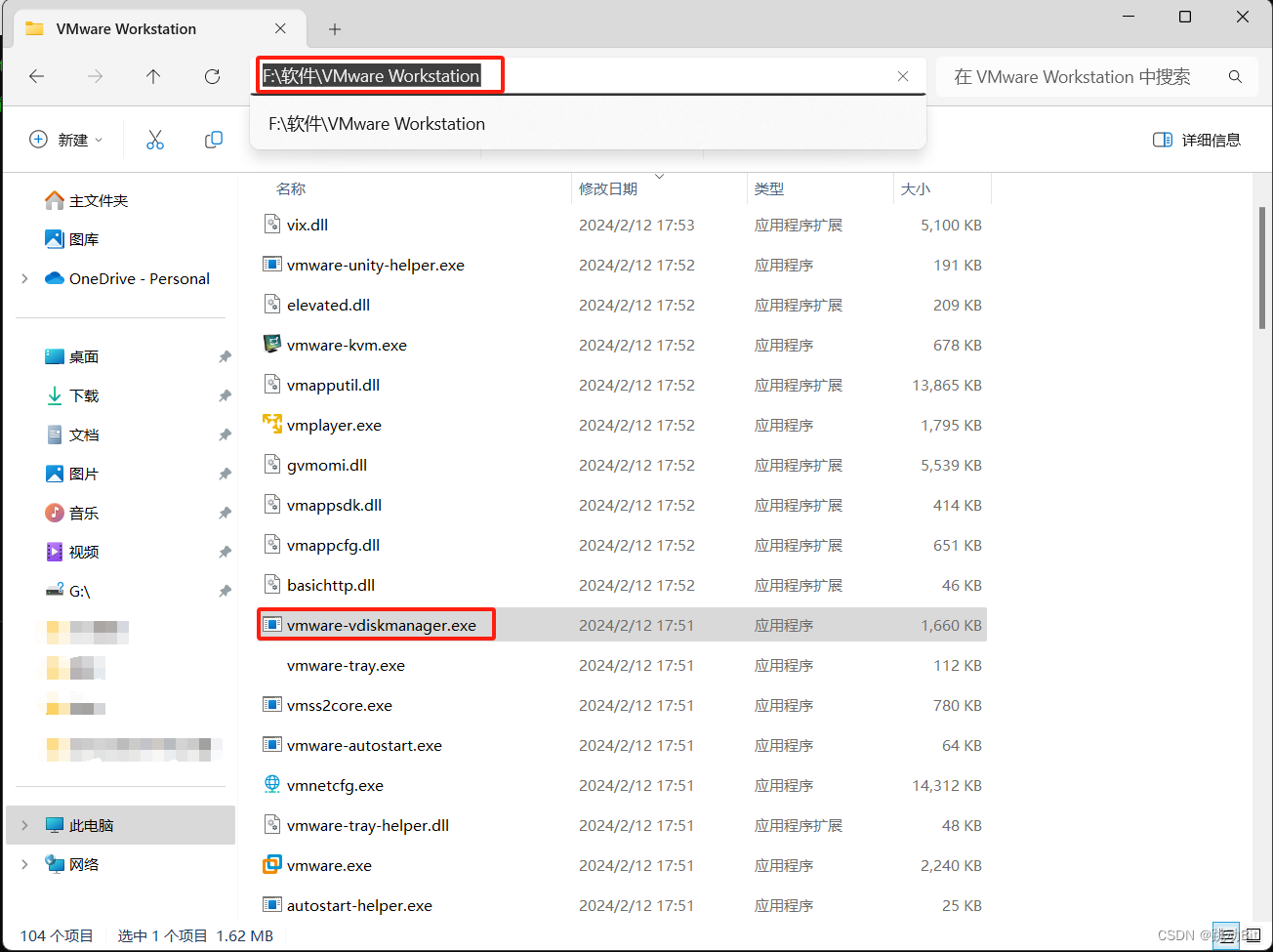This screenshot has width=1273, height=952.
Task: Select the vmware-tray.exe file
Action: click(346, 665)
